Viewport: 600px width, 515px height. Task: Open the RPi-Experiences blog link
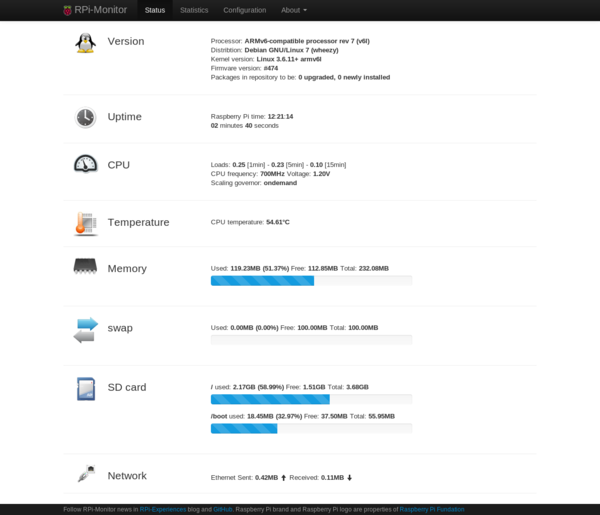[x=163, y=509]
